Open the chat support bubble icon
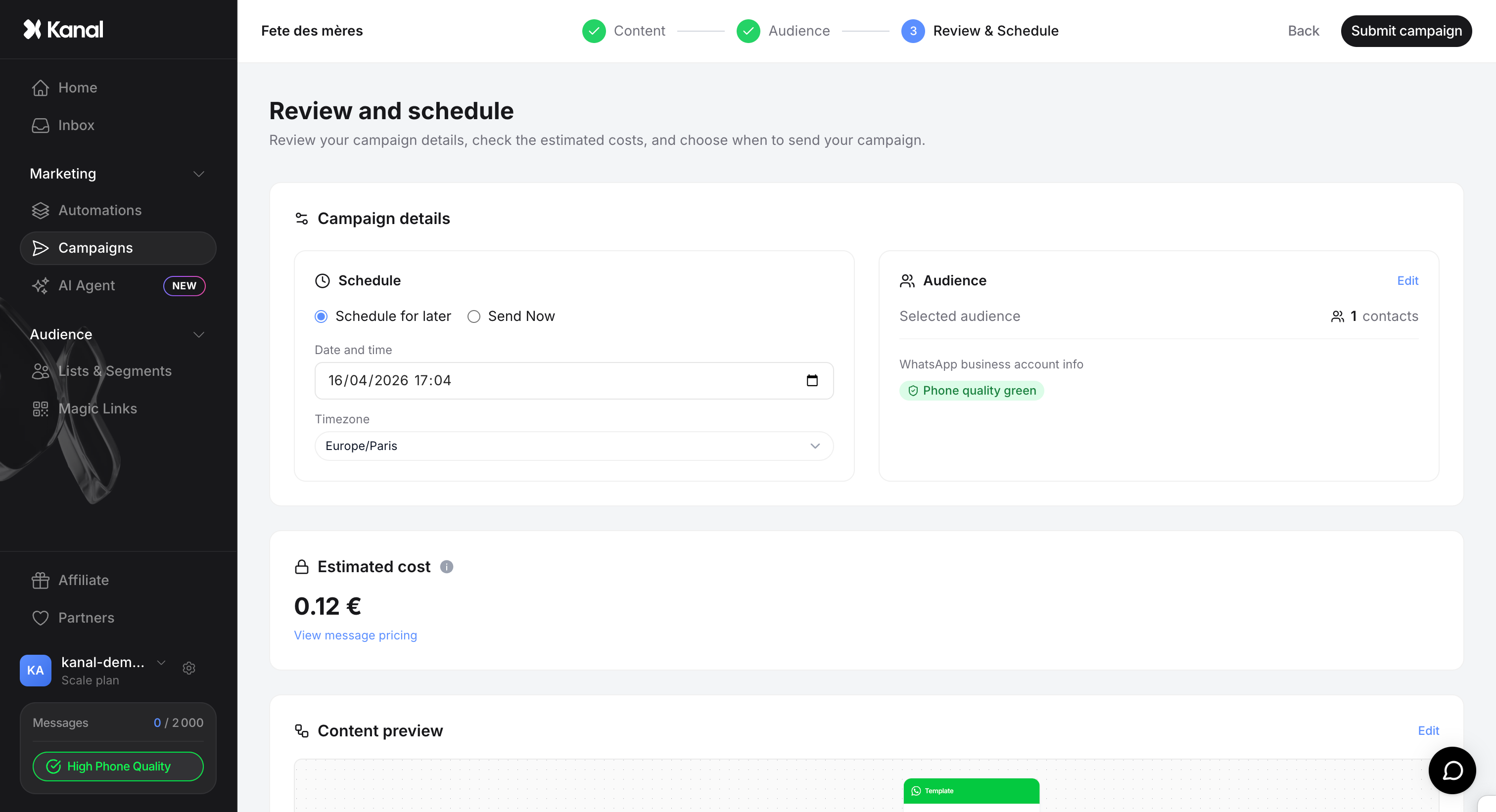The image size is (1496, 812). 1452,770
